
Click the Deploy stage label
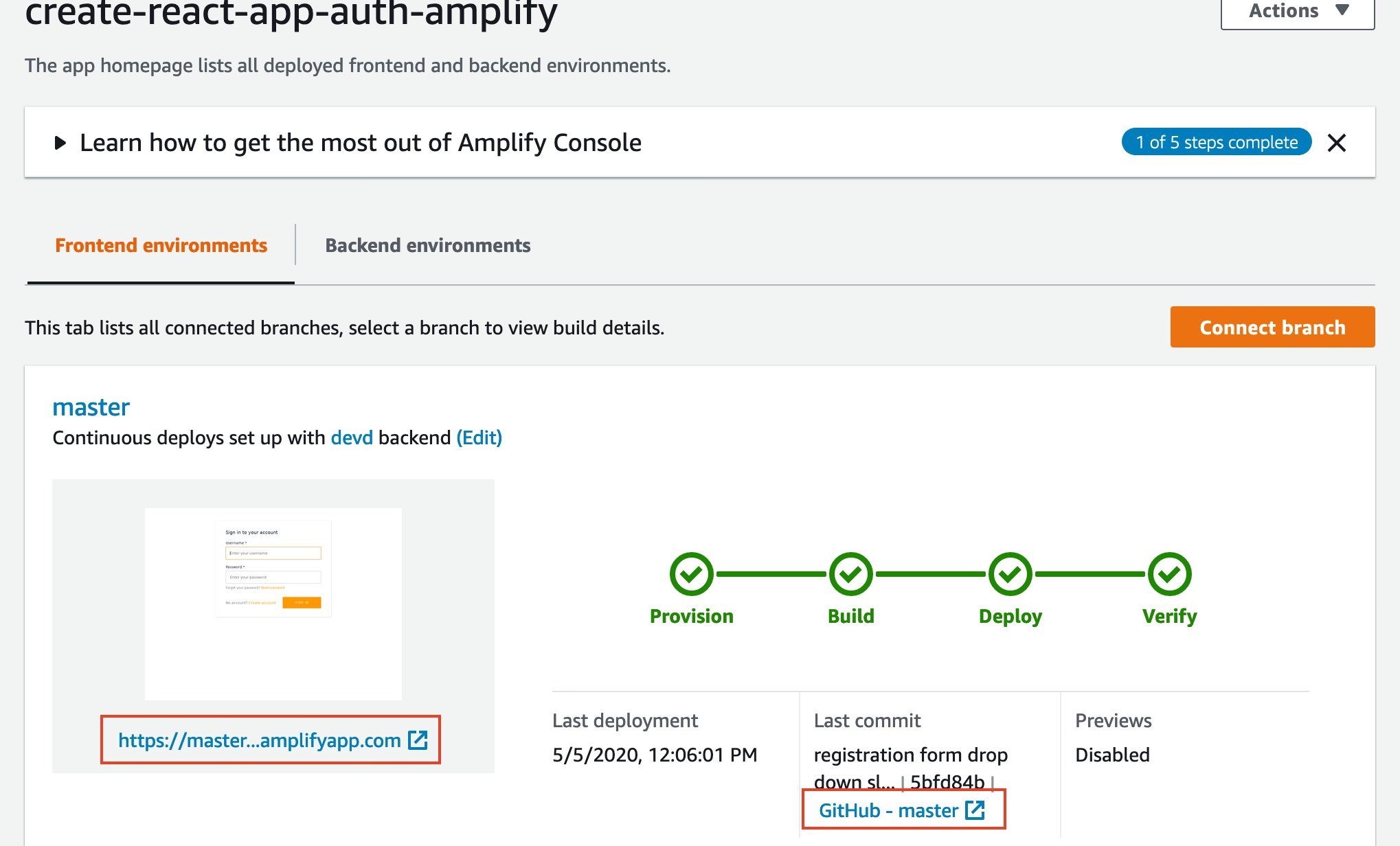tap(1010, 617)
